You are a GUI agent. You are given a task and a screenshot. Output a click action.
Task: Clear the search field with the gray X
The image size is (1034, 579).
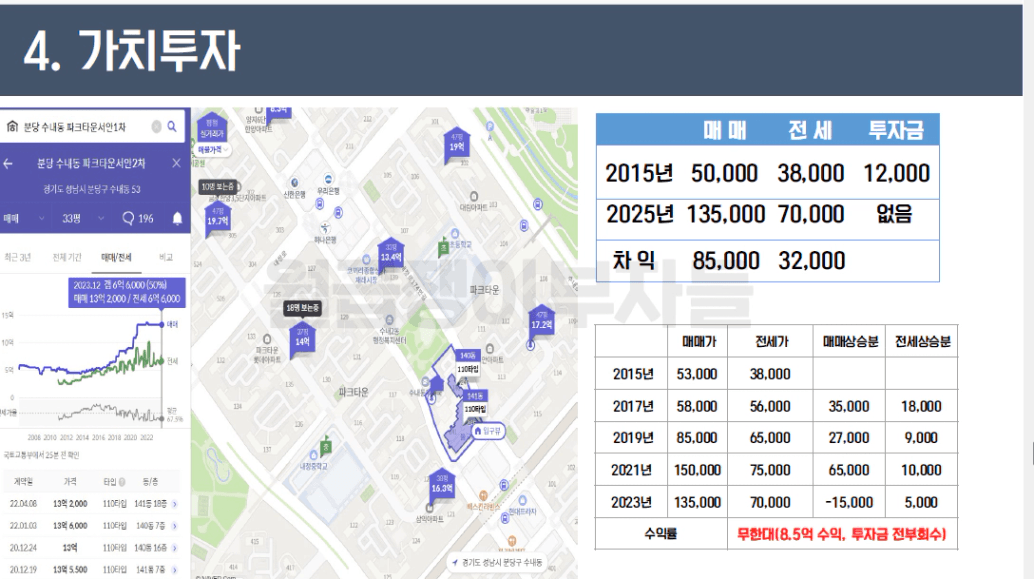coord(156,127)
